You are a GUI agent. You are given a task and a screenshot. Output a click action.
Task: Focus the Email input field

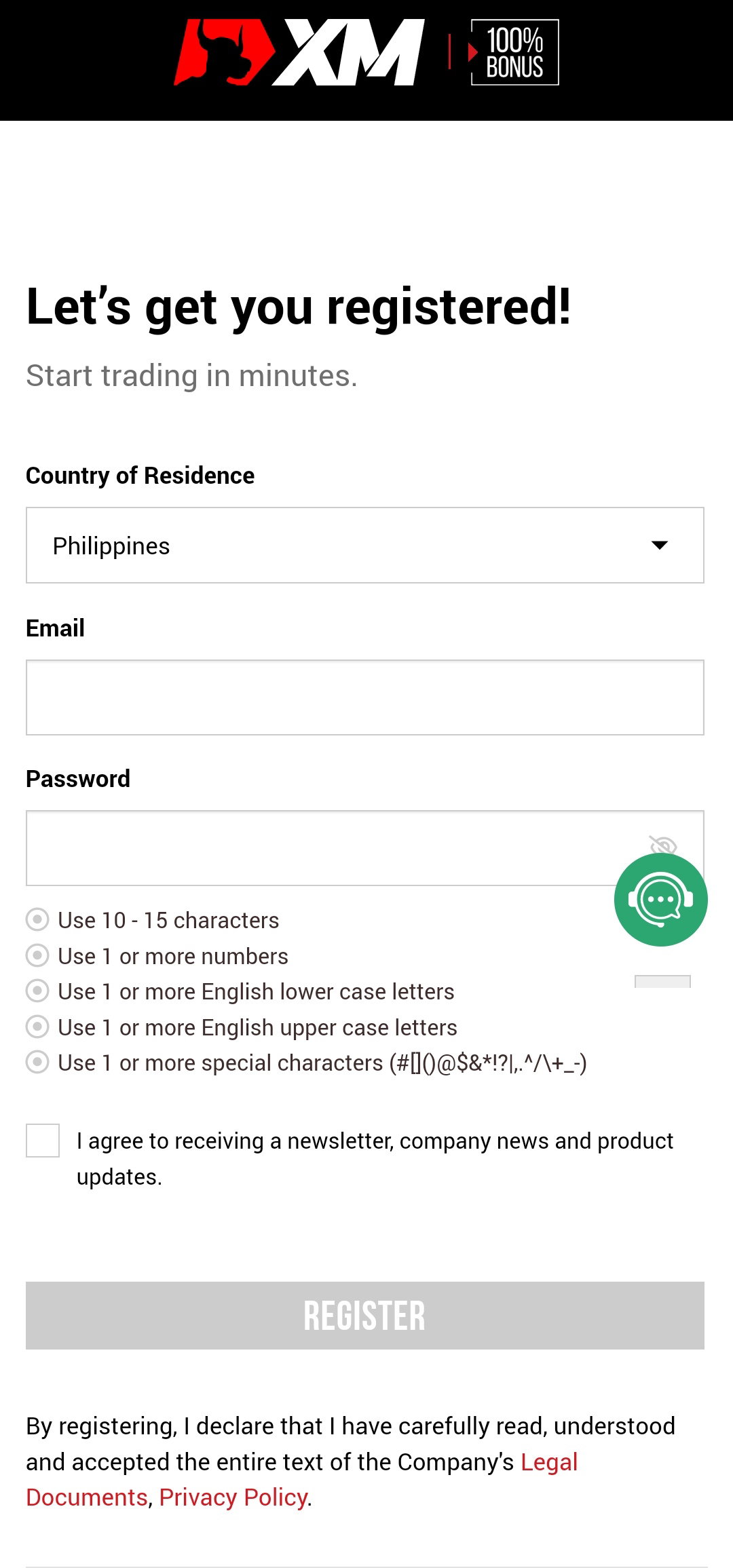click(x=365, y=697)
